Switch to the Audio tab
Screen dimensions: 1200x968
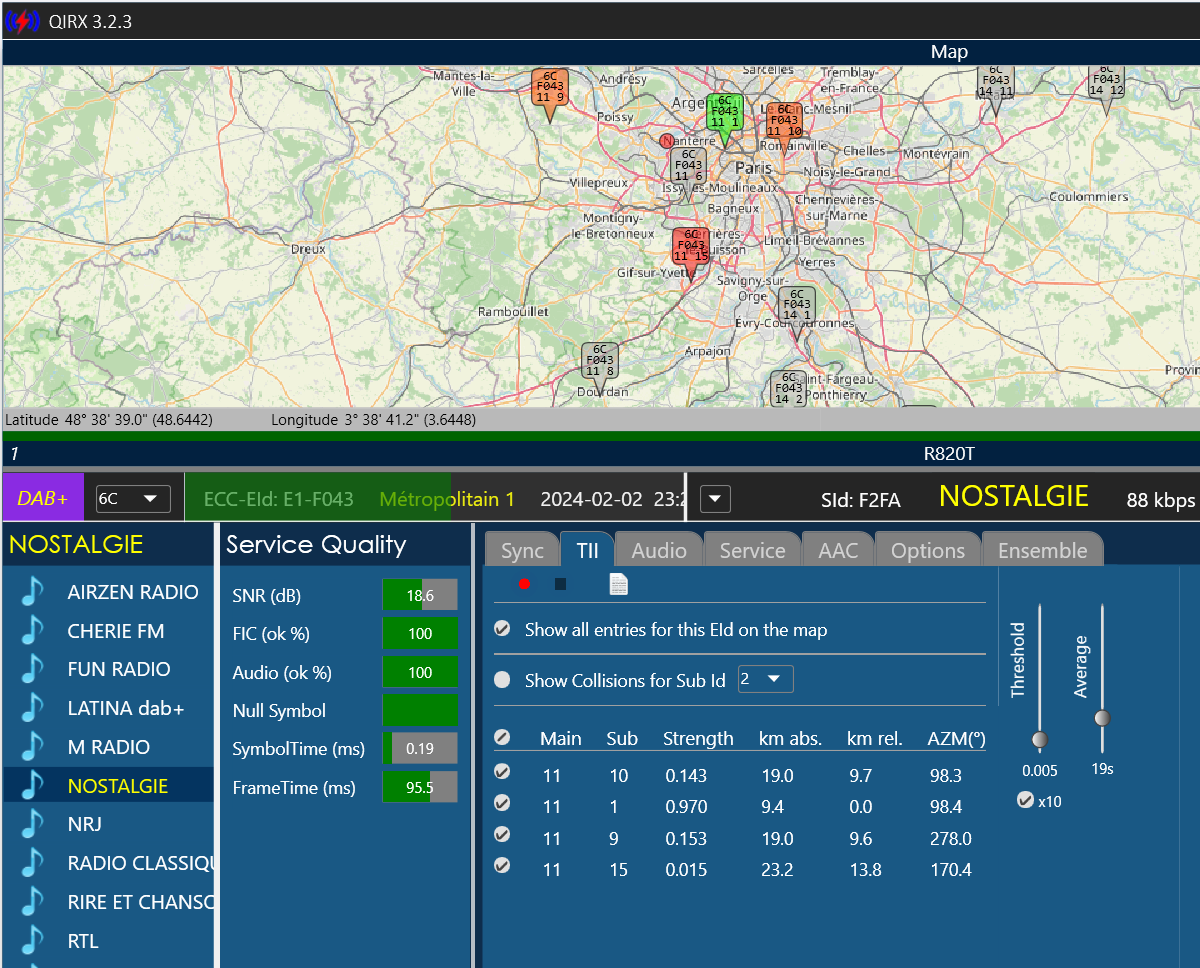pos(659,550)
